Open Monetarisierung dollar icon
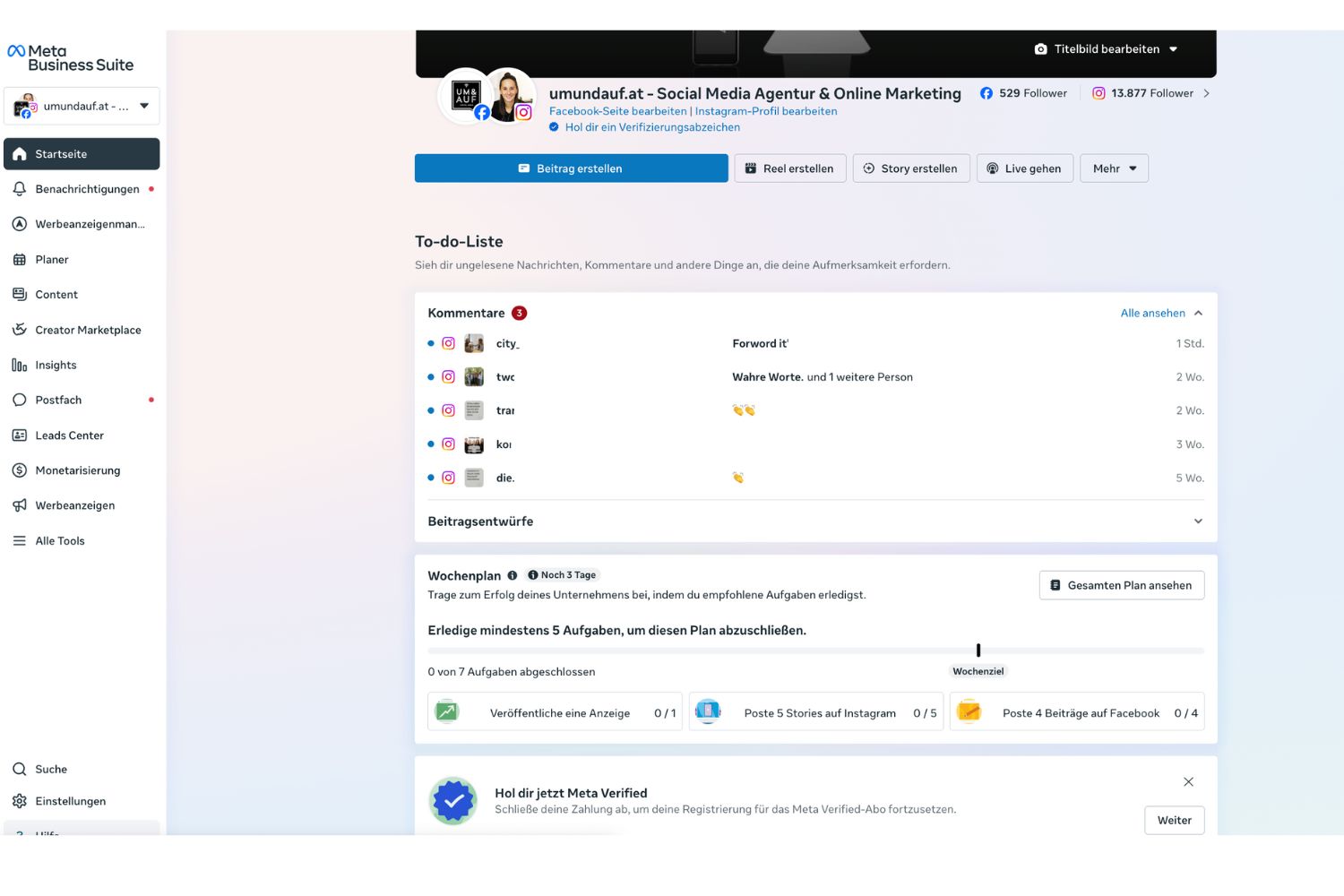Image resolution: width=1344 pixels, height=896 pixels. [x=20, y=470]
